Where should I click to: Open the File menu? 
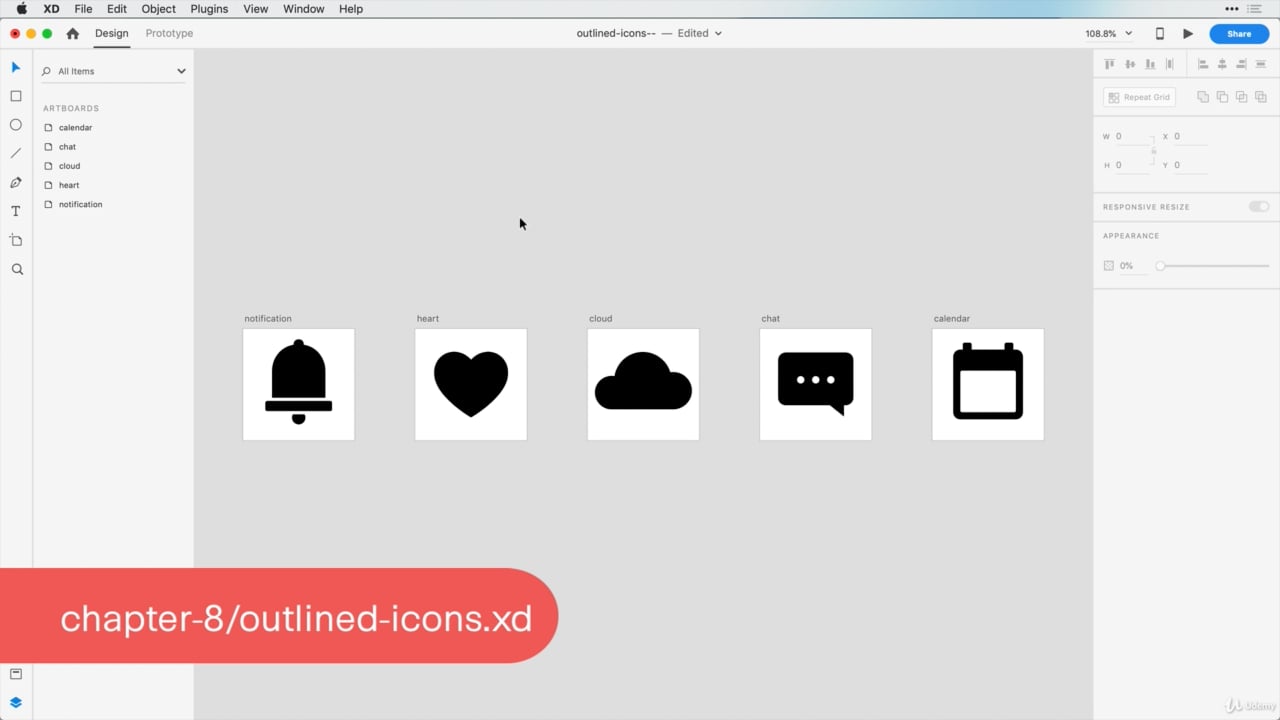[83, 9]
